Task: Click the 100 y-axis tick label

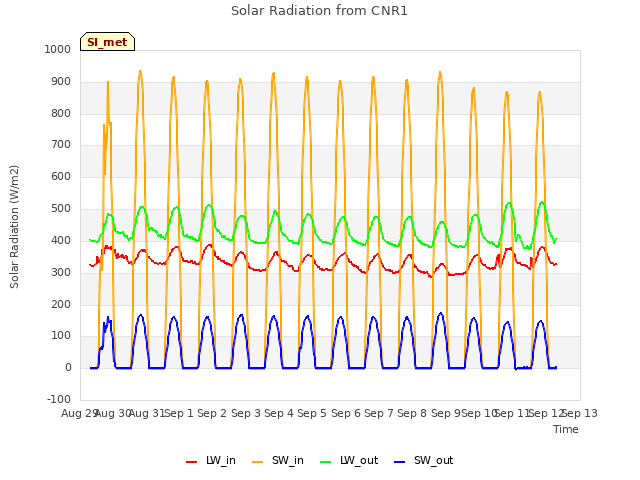Action: 61,336
